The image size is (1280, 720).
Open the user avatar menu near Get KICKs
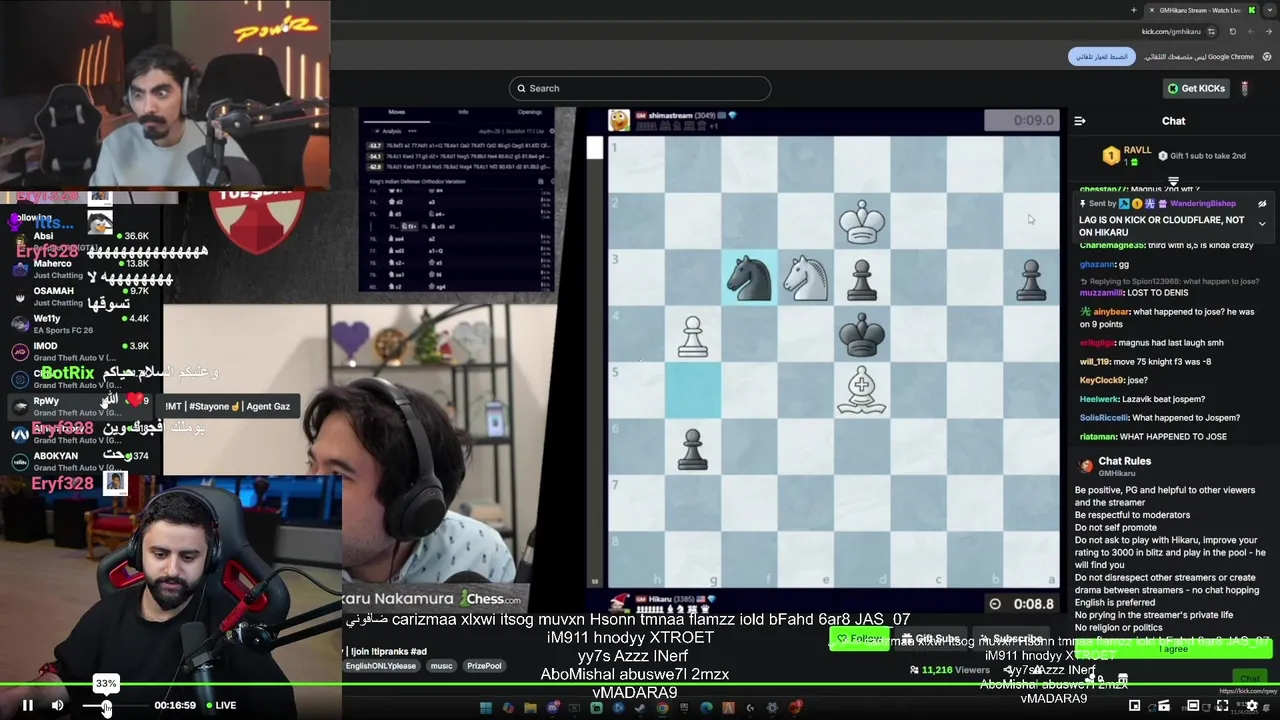coord(1245,88)
